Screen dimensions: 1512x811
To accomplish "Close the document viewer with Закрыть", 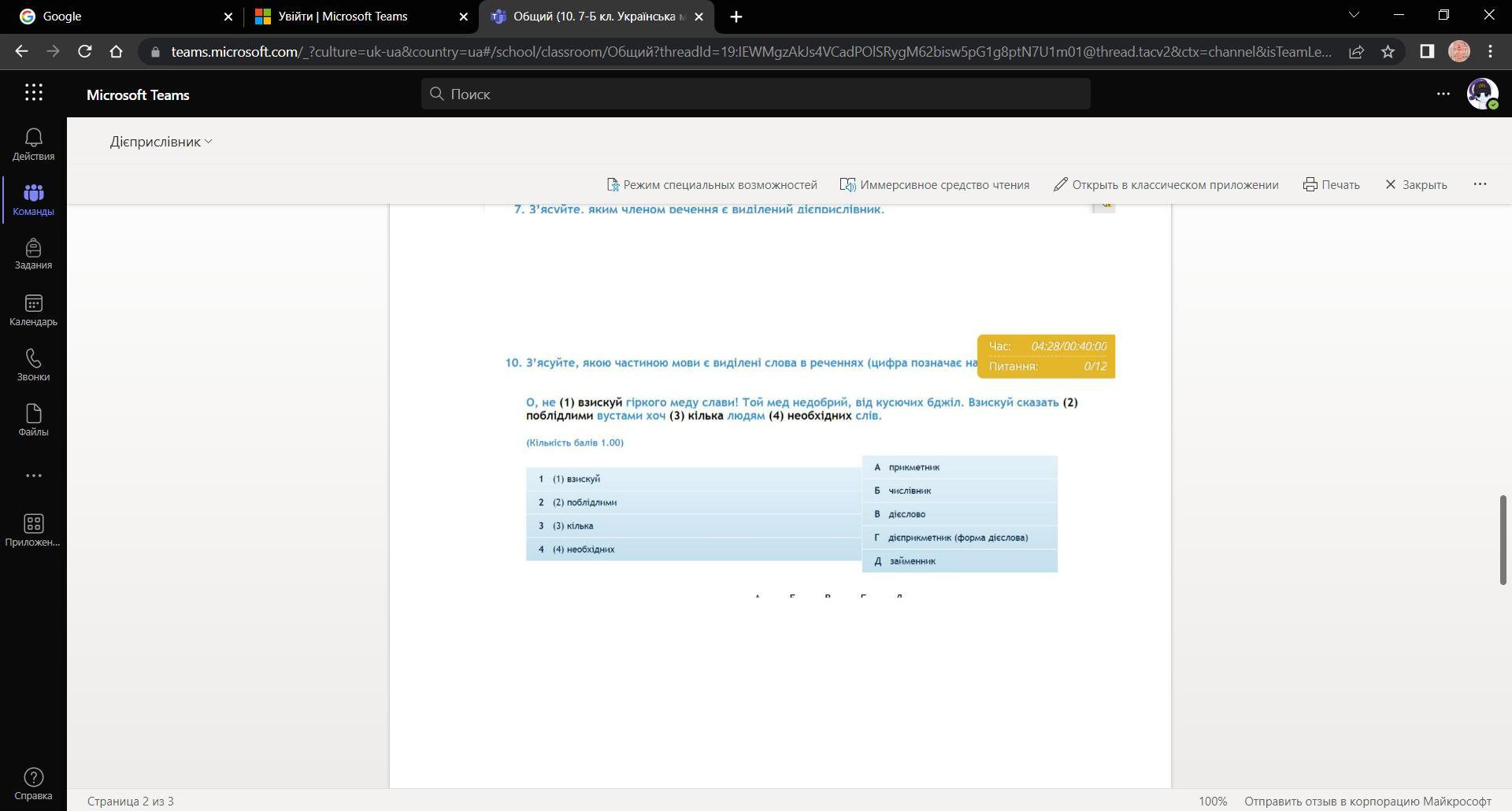I will pyautogui.click(x=1415, y=184).
